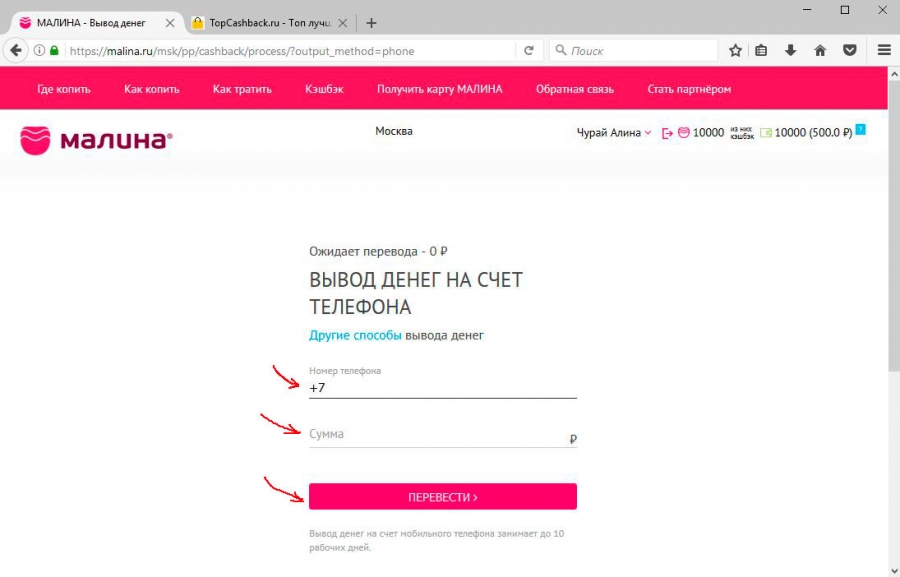Viewport: 900px width, 577px height.
Task: Open the Firefox hamburger menu
Action: tap(884, 51)
